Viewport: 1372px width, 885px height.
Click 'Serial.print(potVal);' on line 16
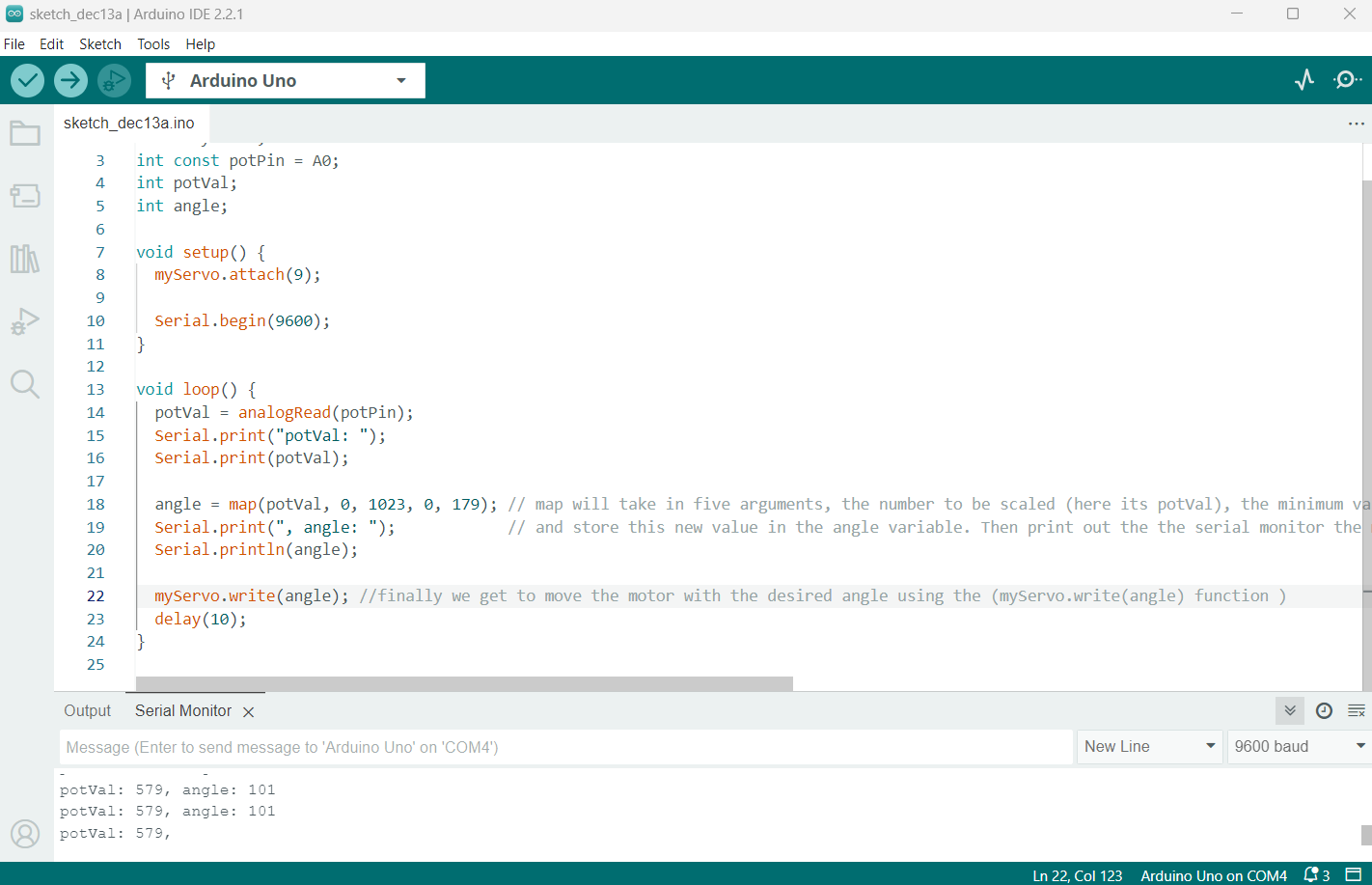[x=252, y=458]
